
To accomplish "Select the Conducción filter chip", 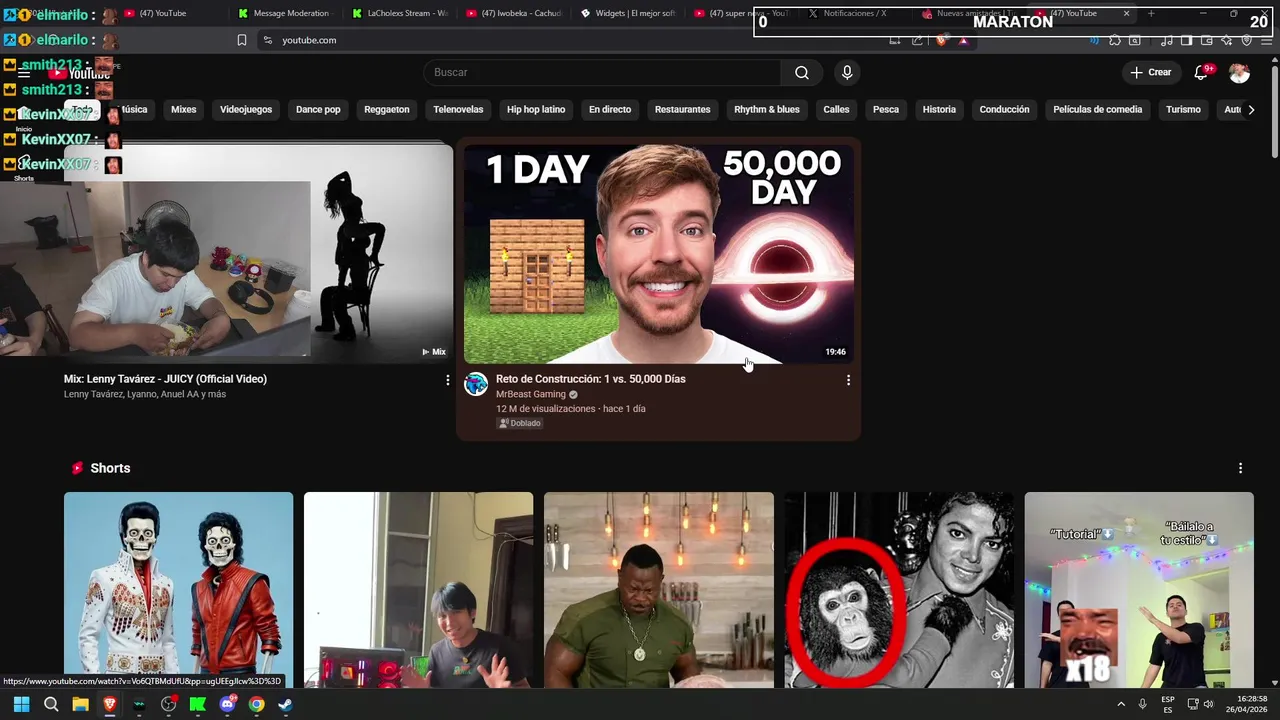I will 1004,109.
